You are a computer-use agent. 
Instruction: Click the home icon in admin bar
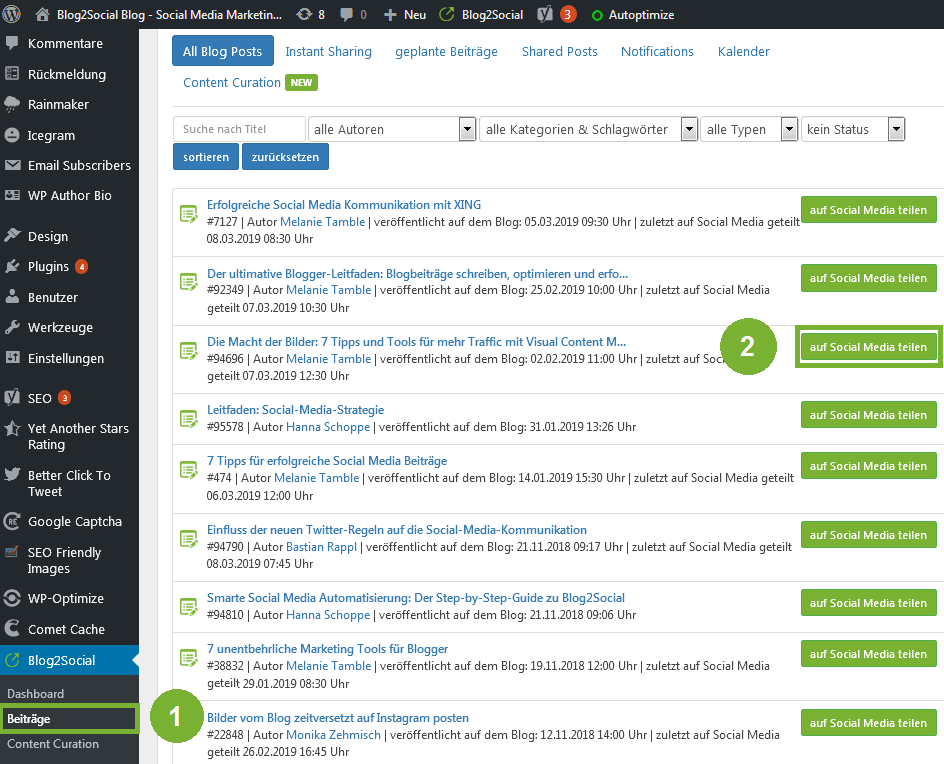click(42, 14)
